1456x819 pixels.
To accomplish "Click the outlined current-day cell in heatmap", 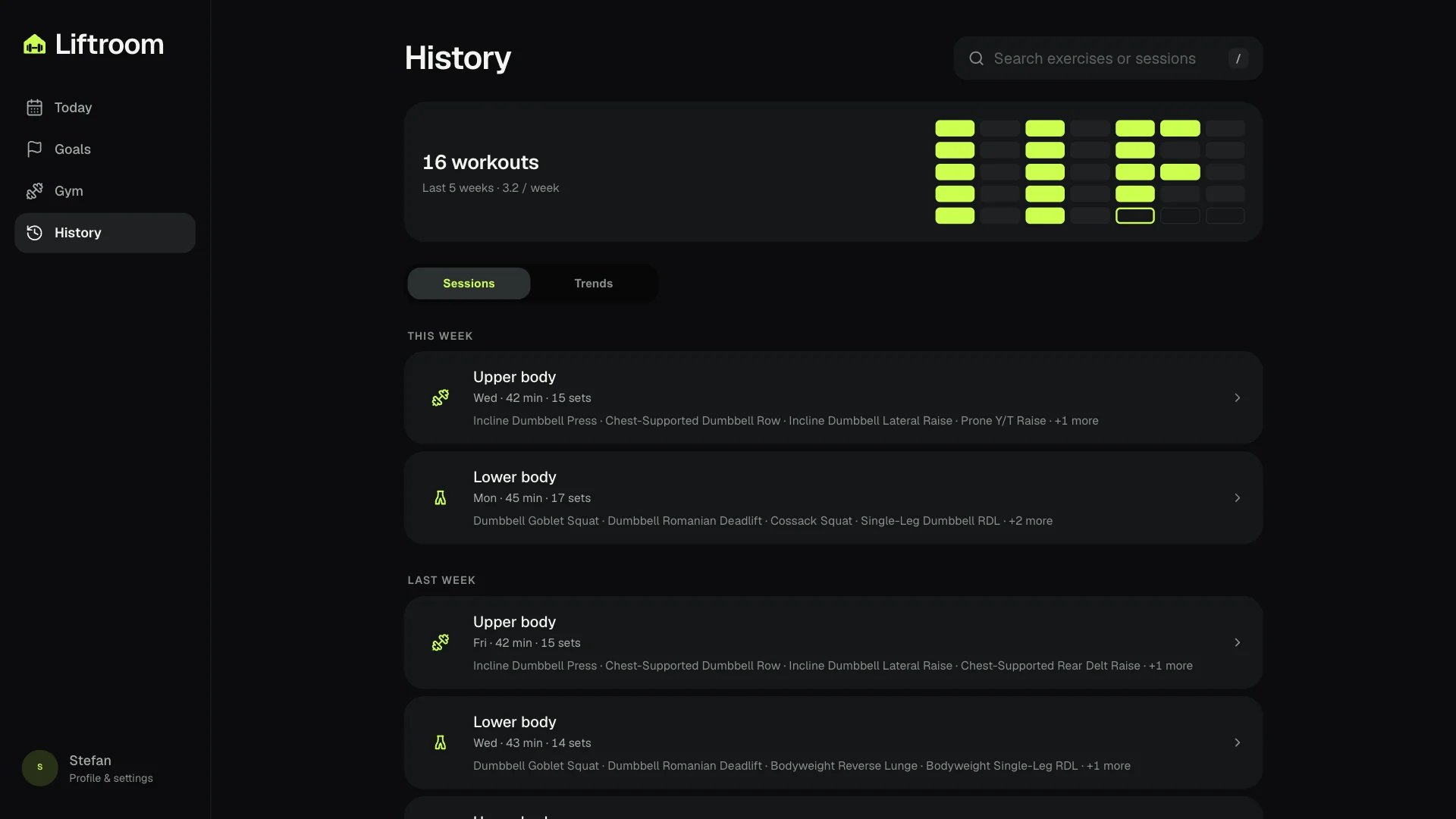I will [x=1134, y=216].
